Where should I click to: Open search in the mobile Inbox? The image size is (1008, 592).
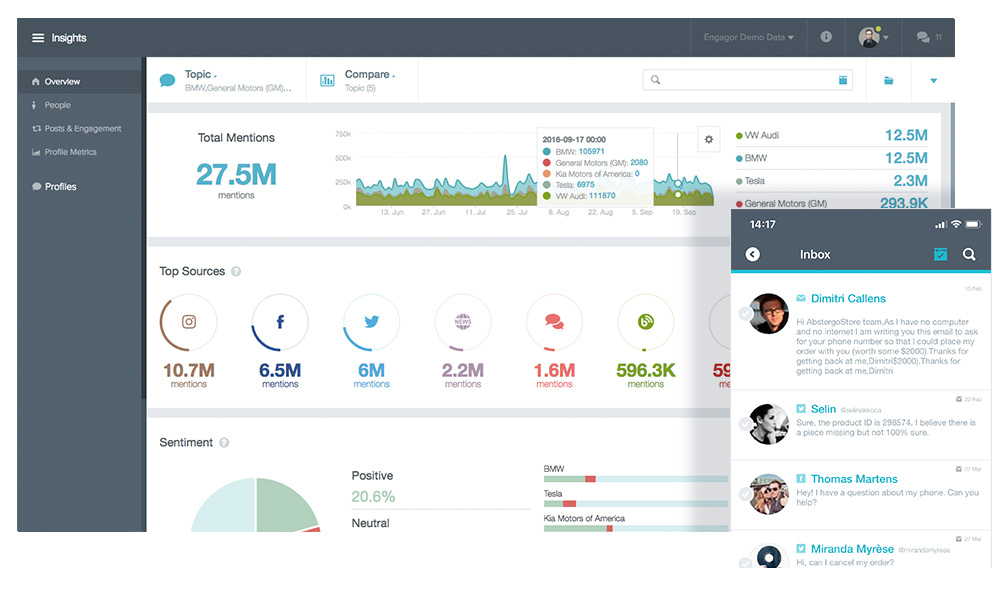969,255
